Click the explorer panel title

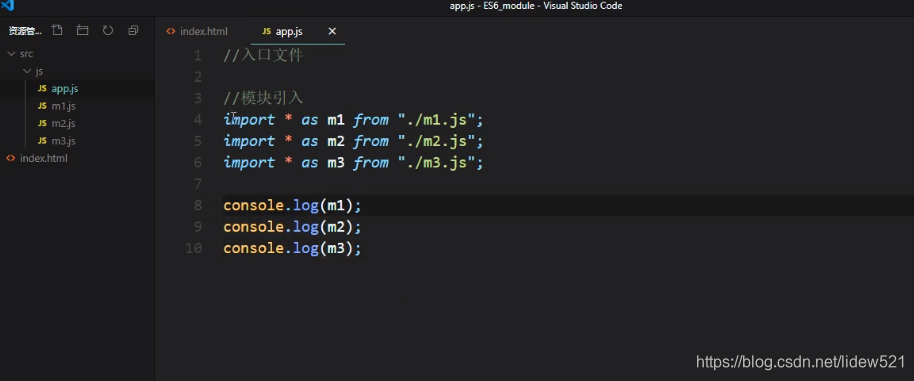25,31
